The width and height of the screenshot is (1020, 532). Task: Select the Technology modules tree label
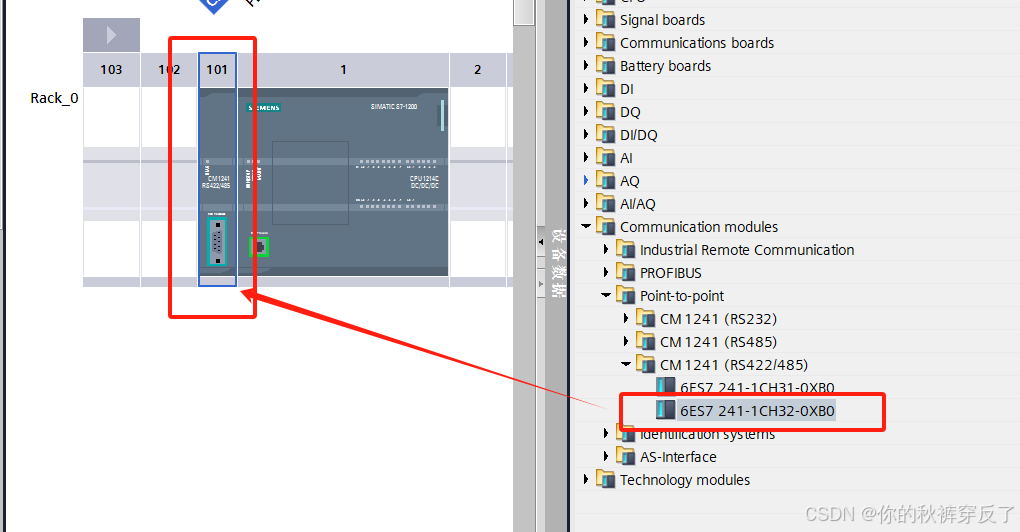click(x=684, y=480)
